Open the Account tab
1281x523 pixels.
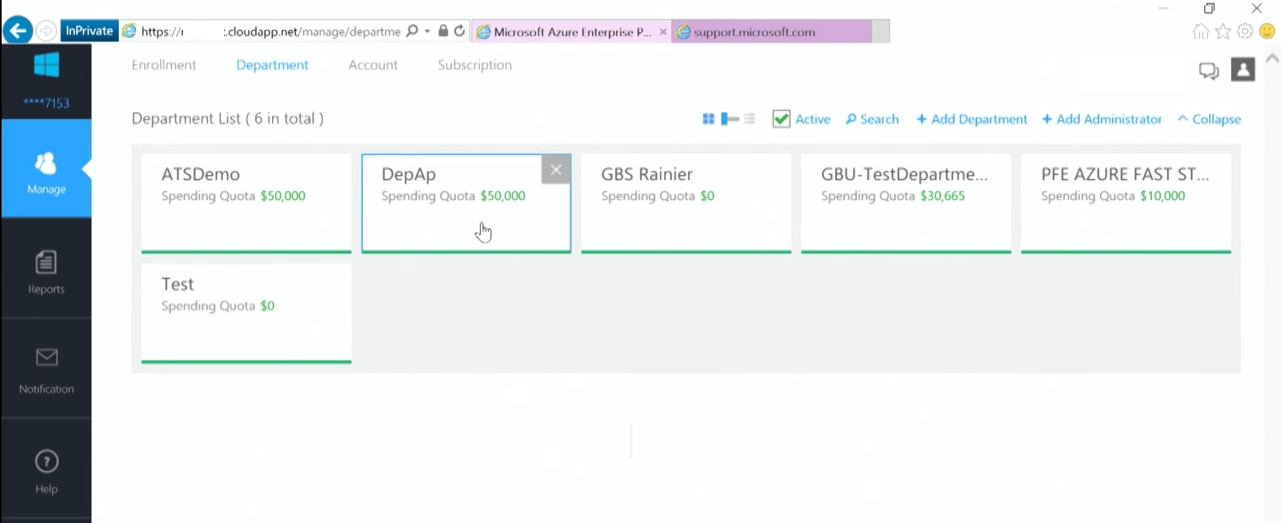[373, 65]
